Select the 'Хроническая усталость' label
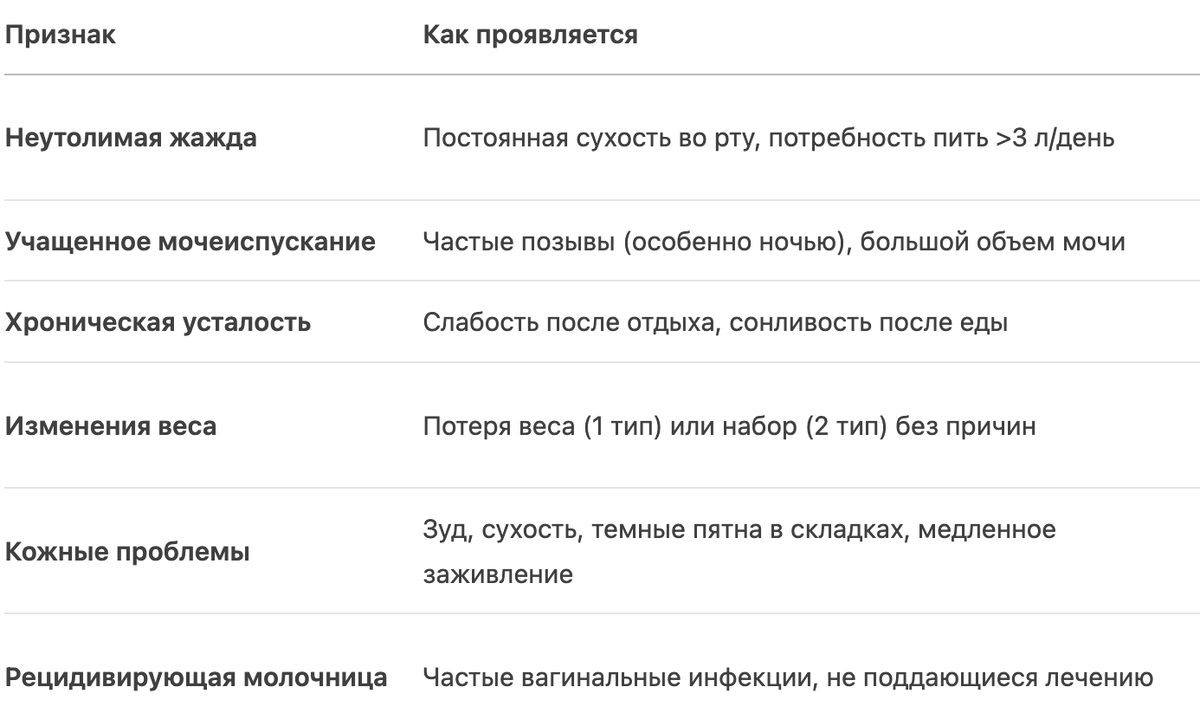1200x726 pixels. pyautogui.click(x=158, y=323)
